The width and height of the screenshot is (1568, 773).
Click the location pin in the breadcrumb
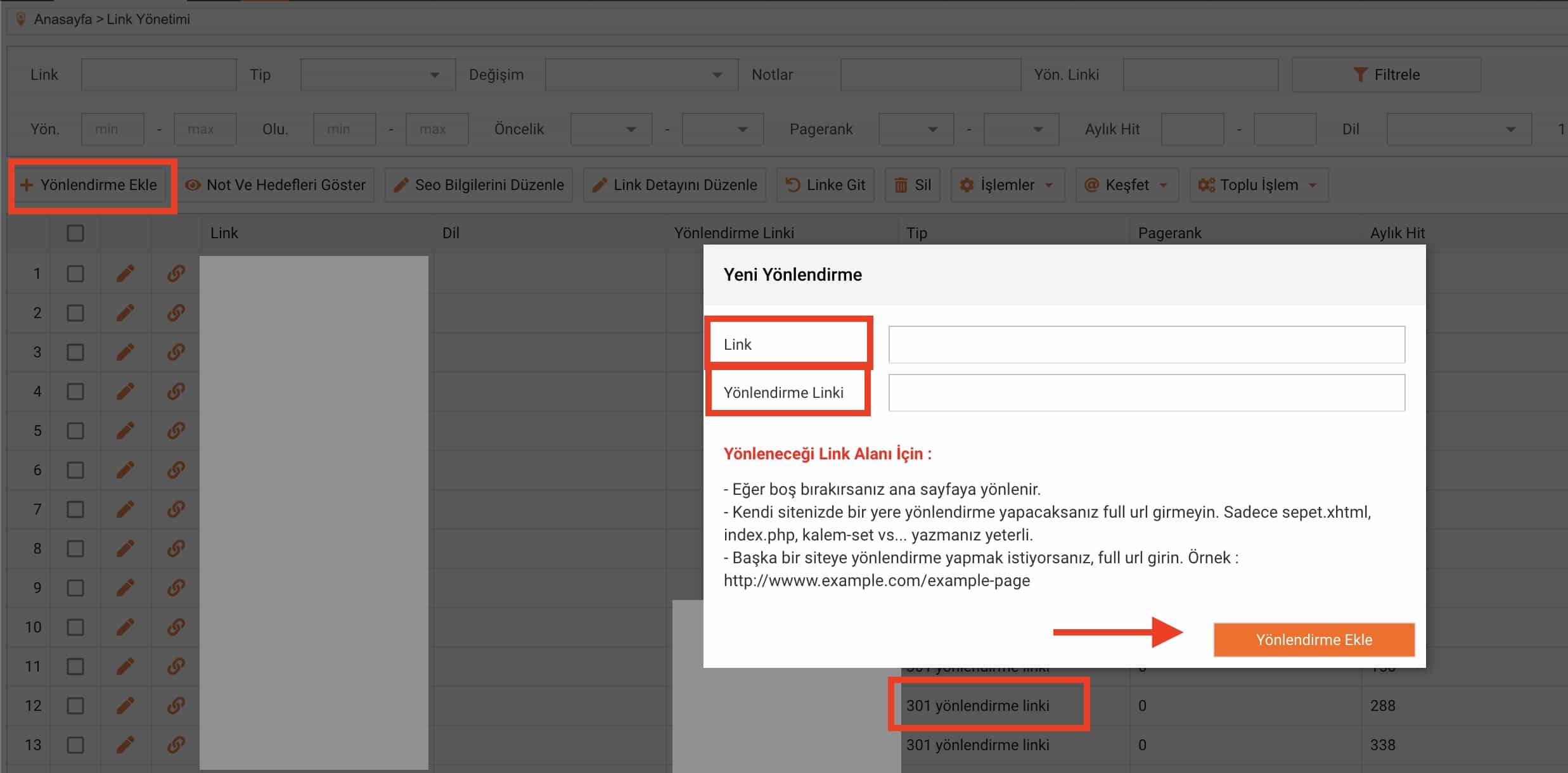click(21, 18)
